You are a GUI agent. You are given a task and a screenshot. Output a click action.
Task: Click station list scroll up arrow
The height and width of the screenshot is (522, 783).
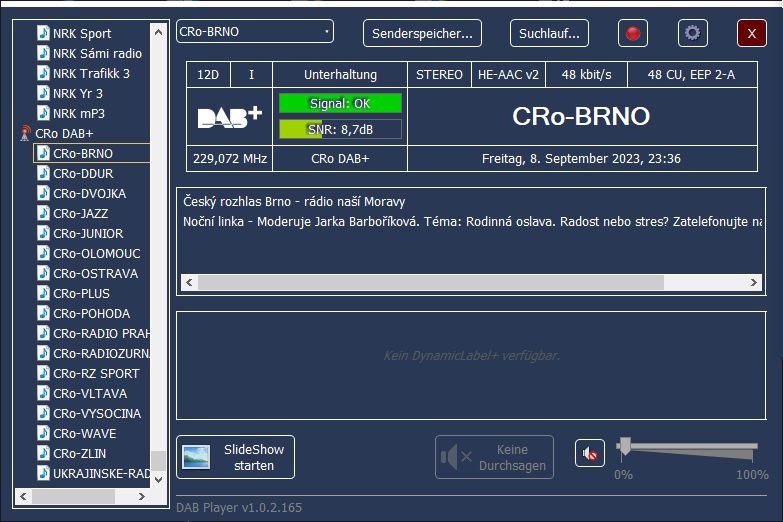click(x=158, y=32)
